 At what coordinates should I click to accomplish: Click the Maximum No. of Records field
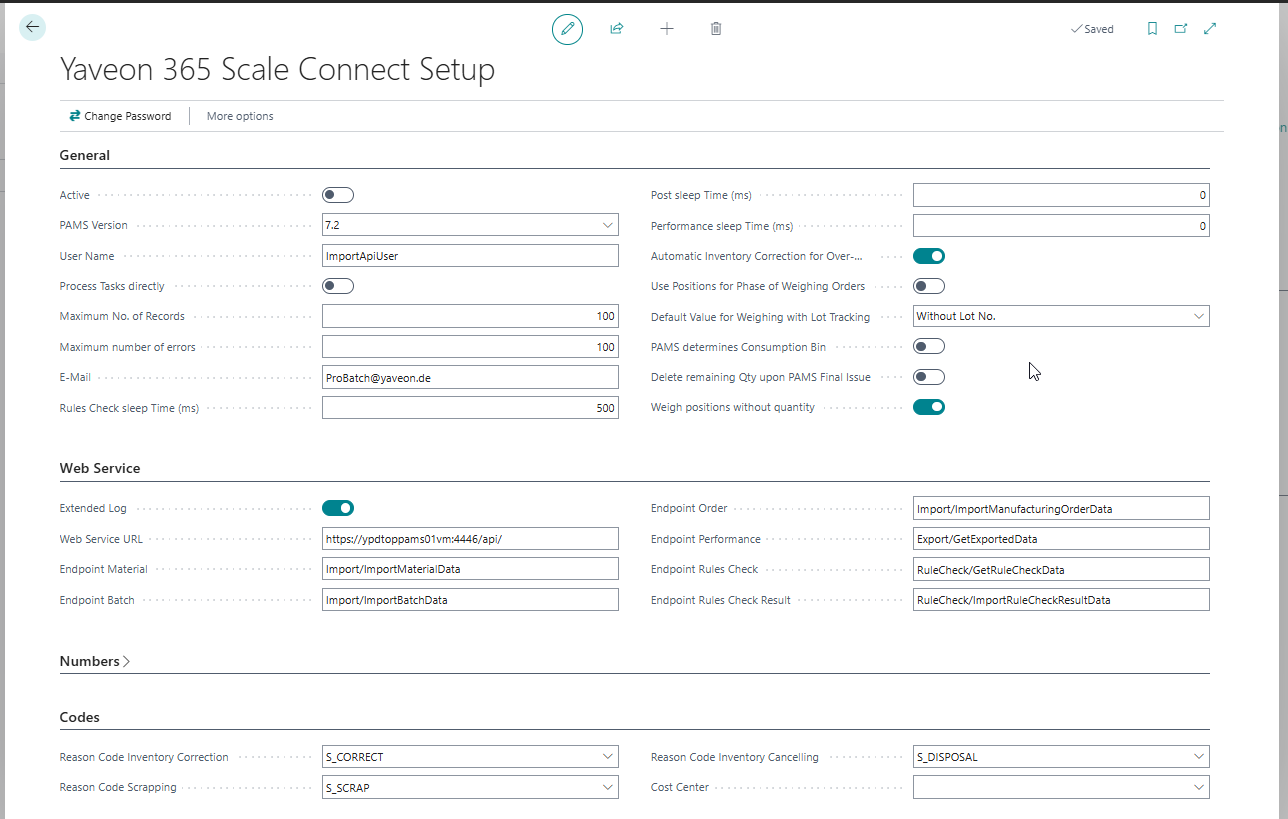[470, 316]
